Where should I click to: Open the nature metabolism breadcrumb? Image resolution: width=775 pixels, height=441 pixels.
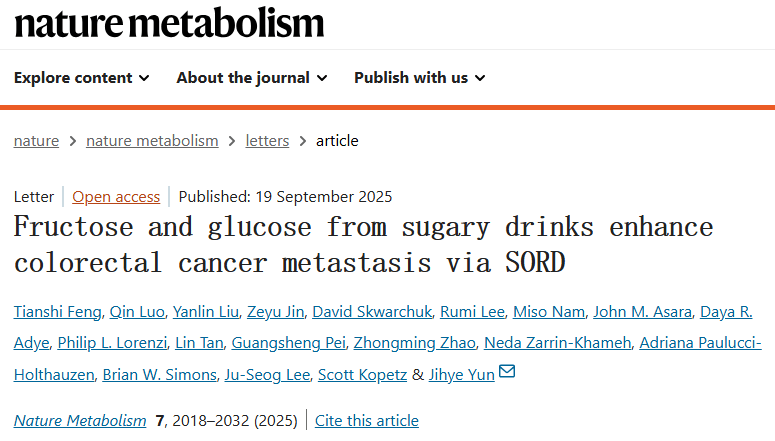pyautogui.click(x=152, y=141)
